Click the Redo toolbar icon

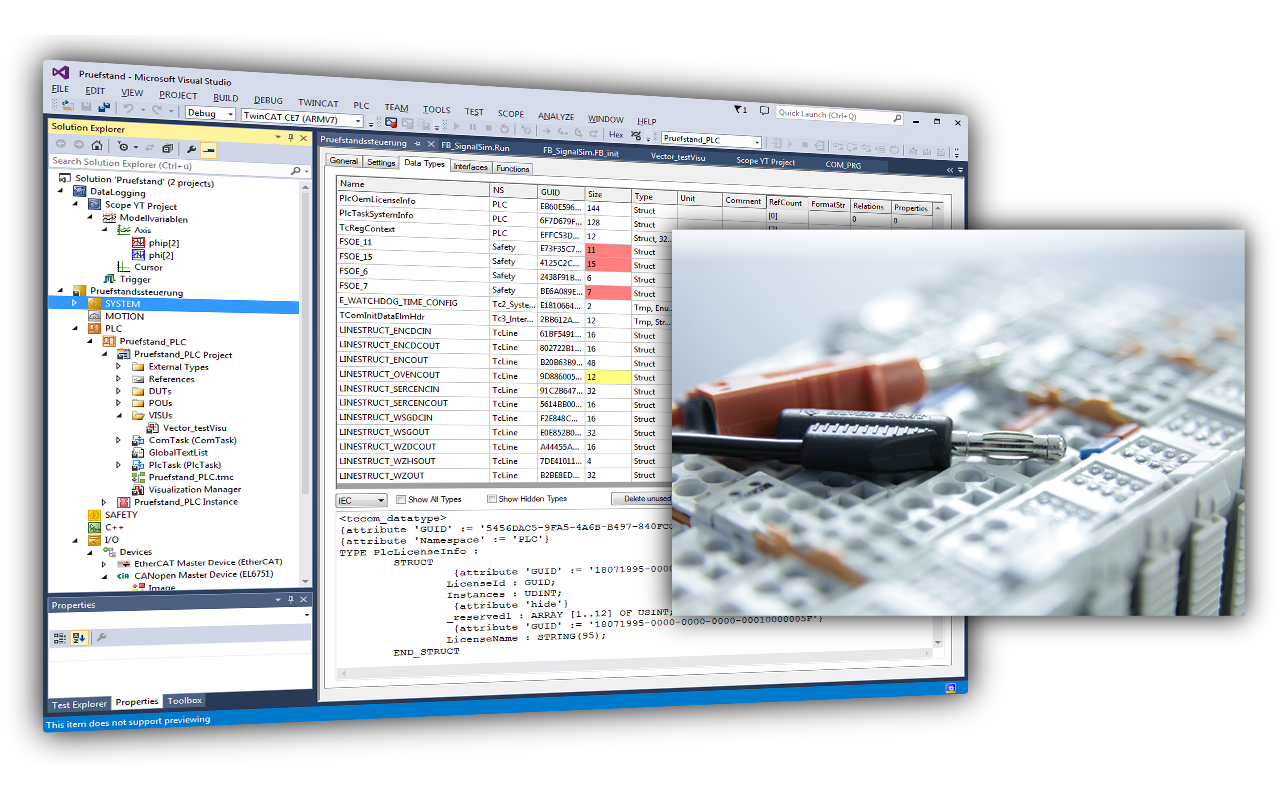click(158, 110)
